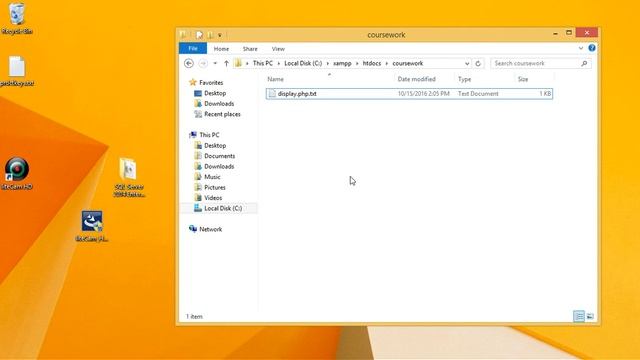Click the coursework window title bar icon
This screenshot has height=360, width=640.
(x=183, y=35)
